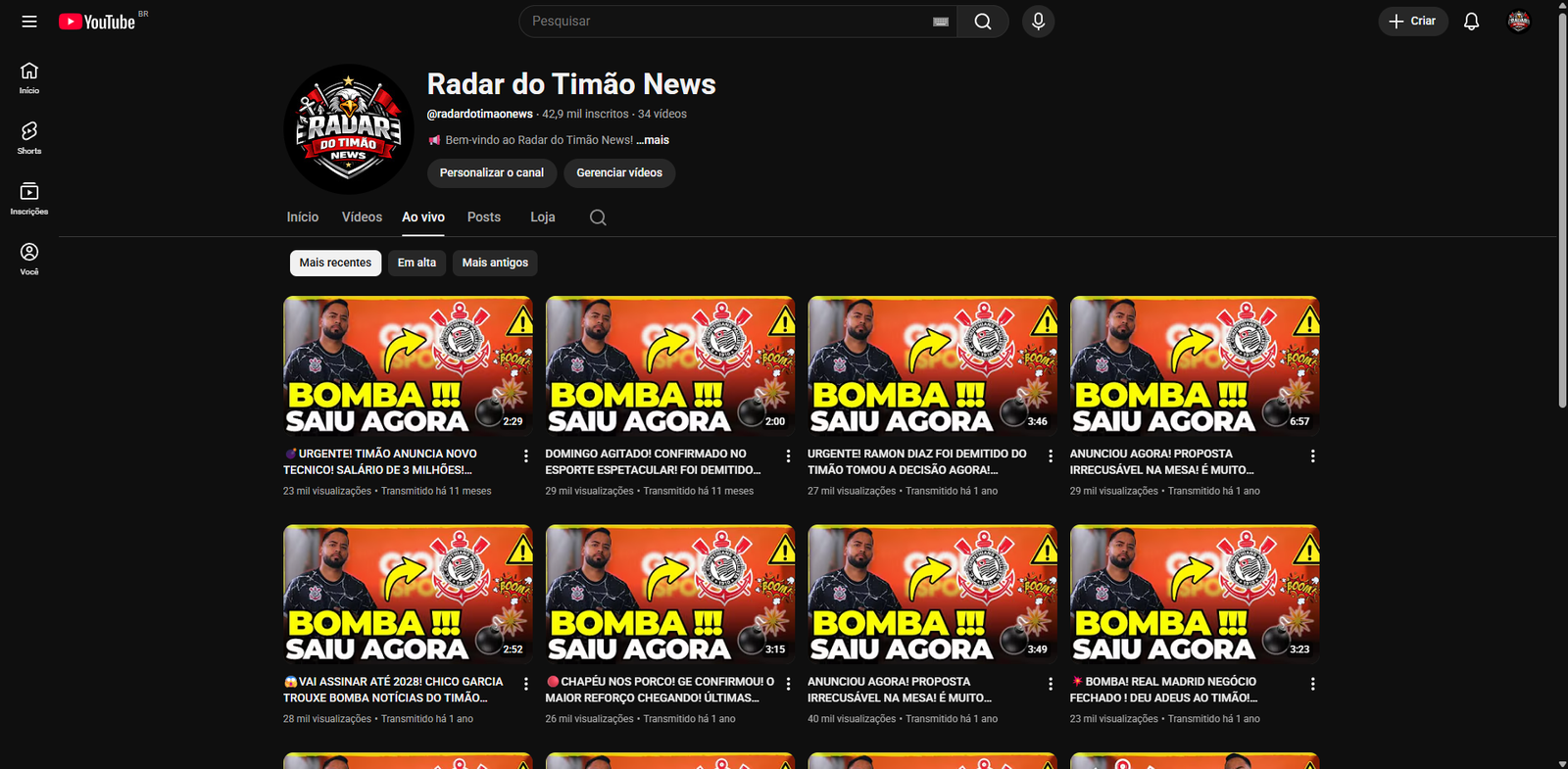This screenshot has width=1568, height=769.
Task: Open on-screen keyboard in search box
Action: pos(941,22)
